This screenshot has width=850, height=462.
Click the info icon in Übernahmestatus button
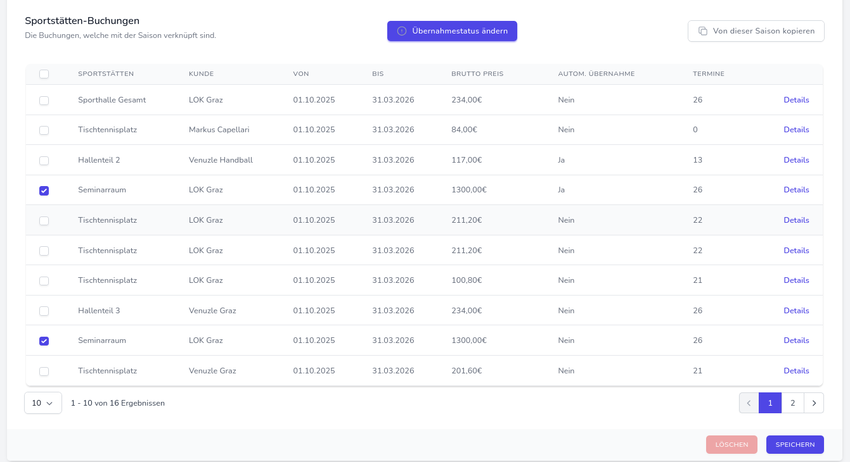[x=402, y=31]
